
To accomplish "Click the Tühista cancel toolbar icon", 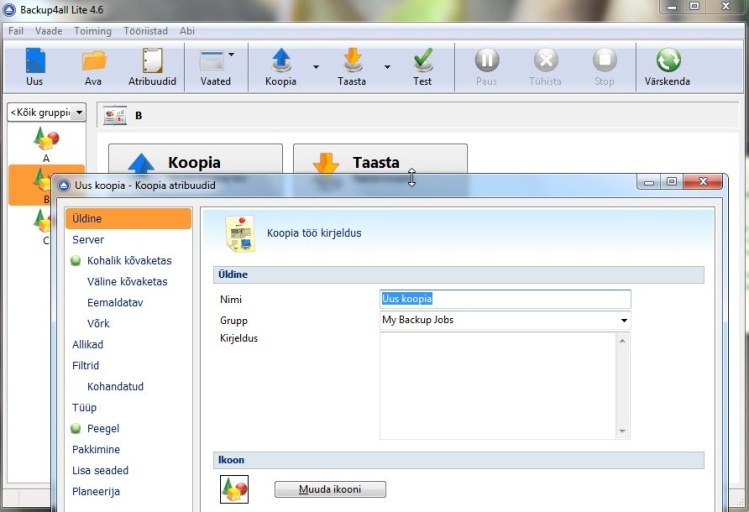I will pyautogui.click(x=546, y=61).
